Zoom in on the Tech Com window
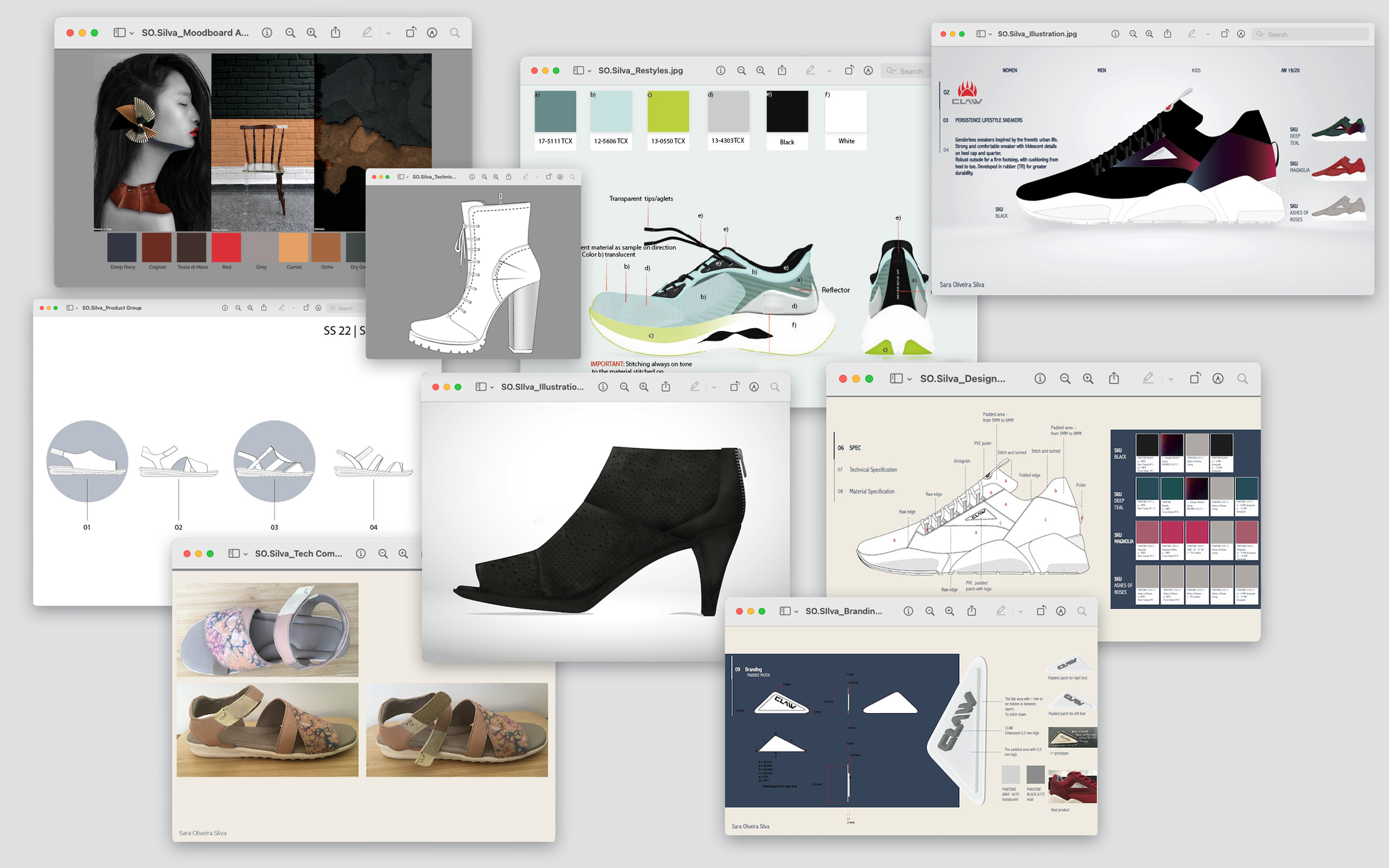 403,554
